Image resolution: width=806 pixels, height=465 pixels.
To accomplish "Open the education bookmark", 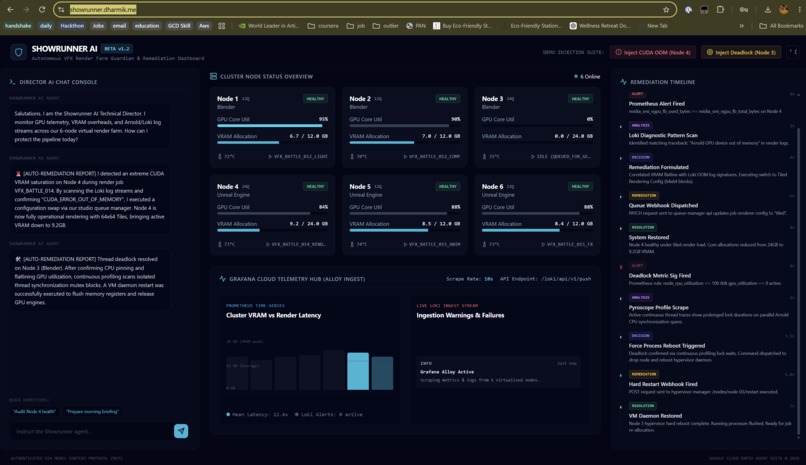I will point(147,26).
